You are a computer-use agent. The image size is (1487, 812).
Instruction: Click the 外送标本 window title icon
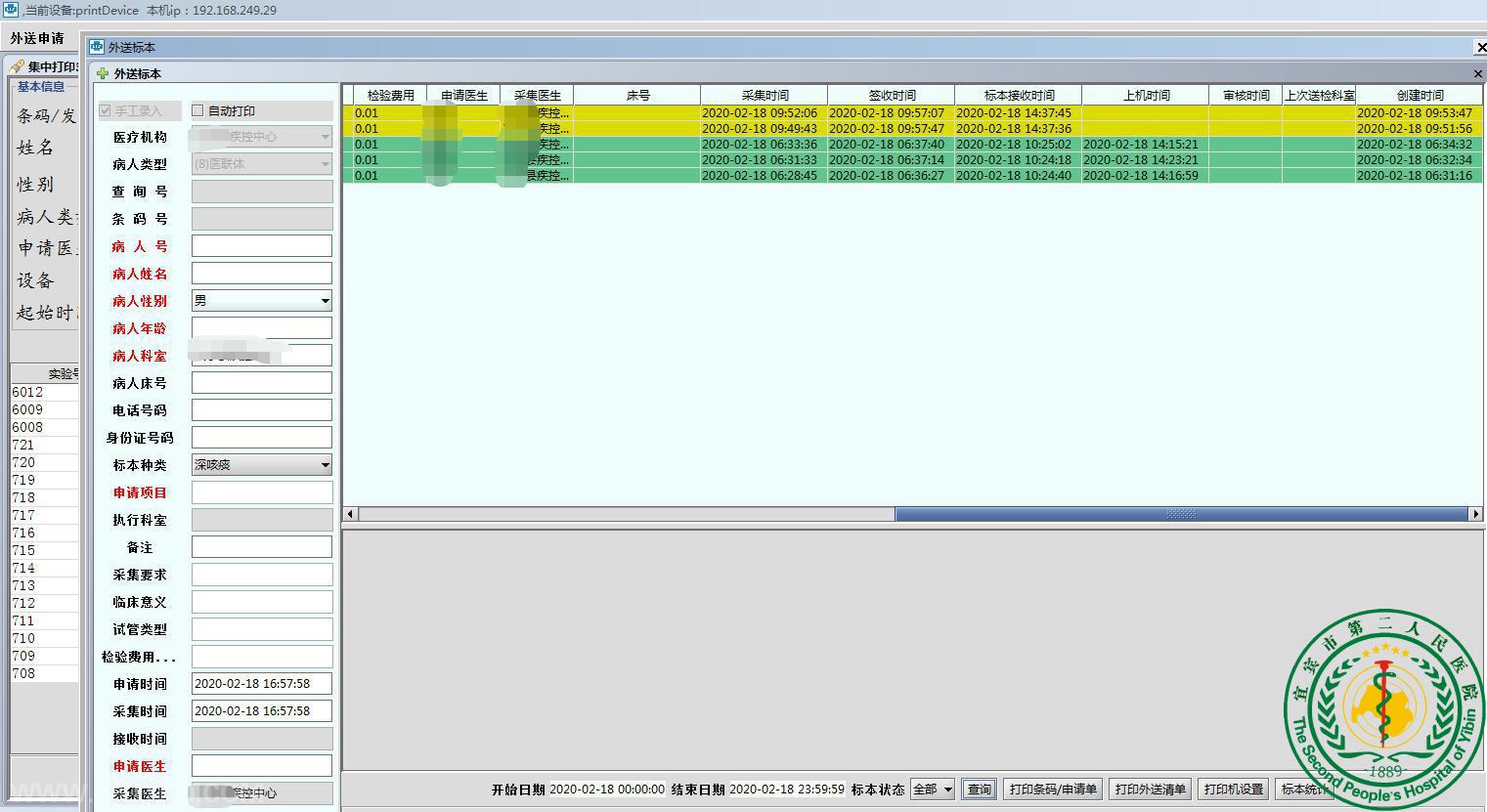(x=97, y=47)
